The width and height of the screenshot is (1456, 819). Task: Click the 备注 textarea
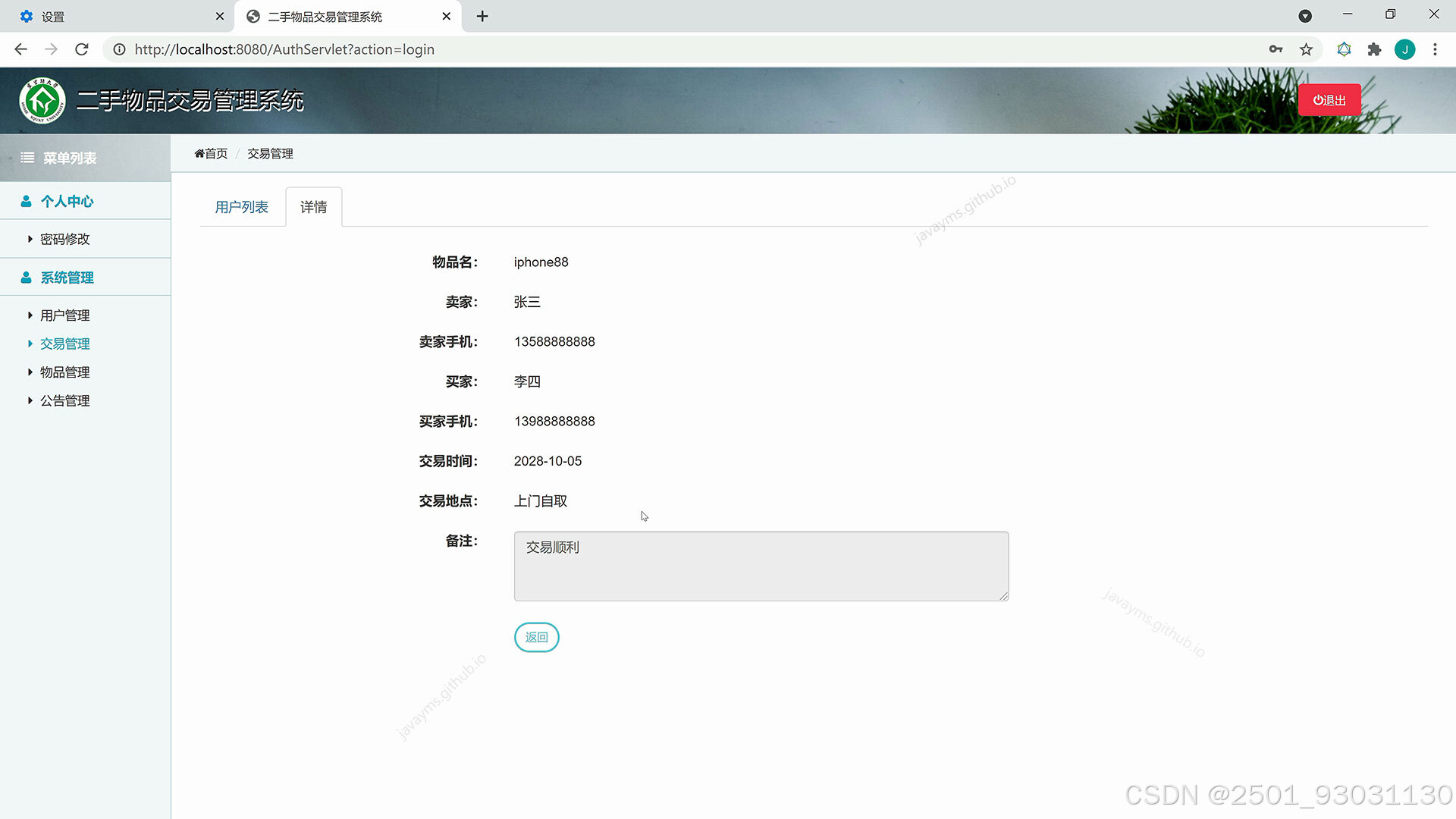[761, 566]
